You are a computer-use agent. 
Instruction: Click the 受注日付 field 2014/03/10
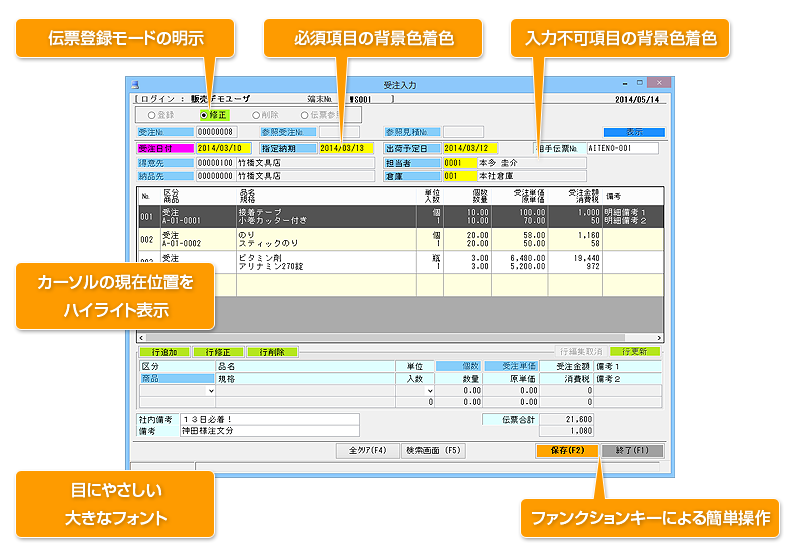click(224, 148)
